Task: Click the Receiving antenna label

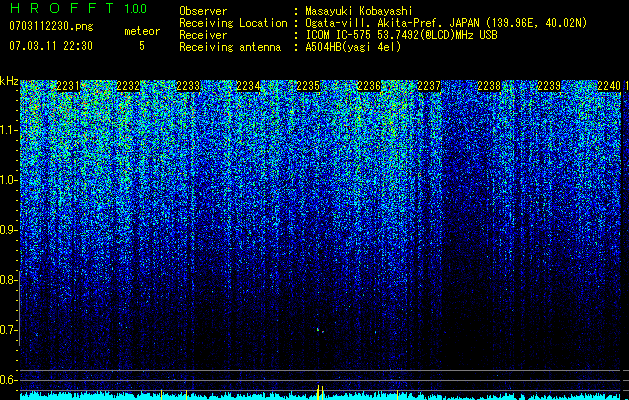Action: (230, 47)
